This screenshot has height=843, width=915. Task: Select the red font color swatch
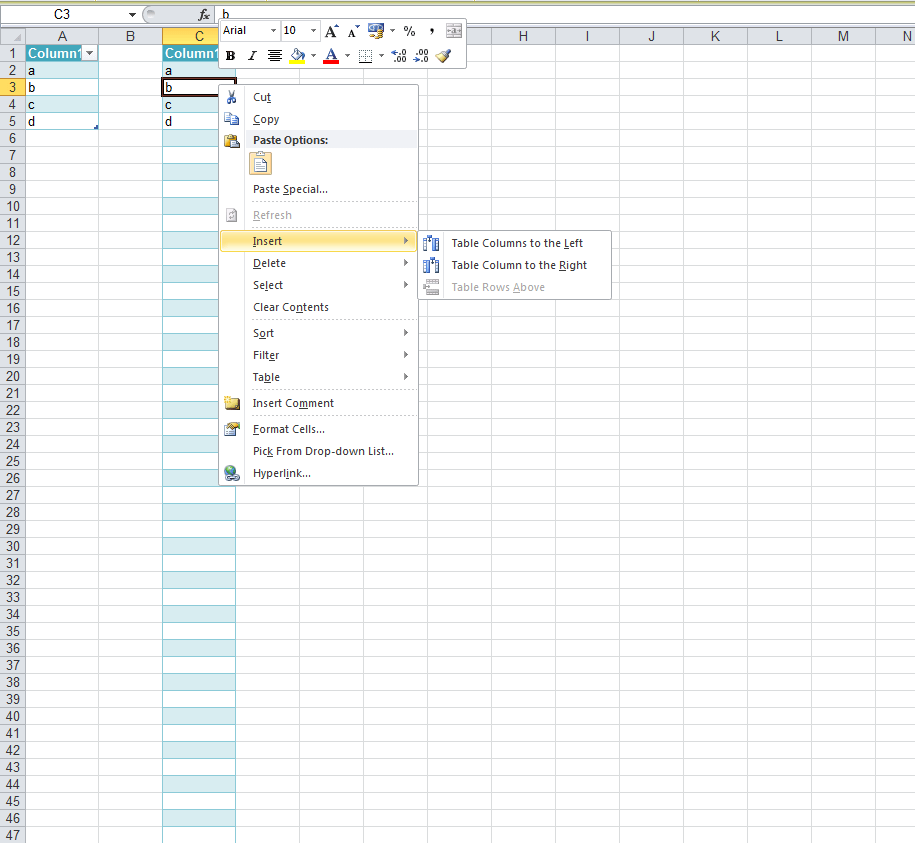coord(330,60)
